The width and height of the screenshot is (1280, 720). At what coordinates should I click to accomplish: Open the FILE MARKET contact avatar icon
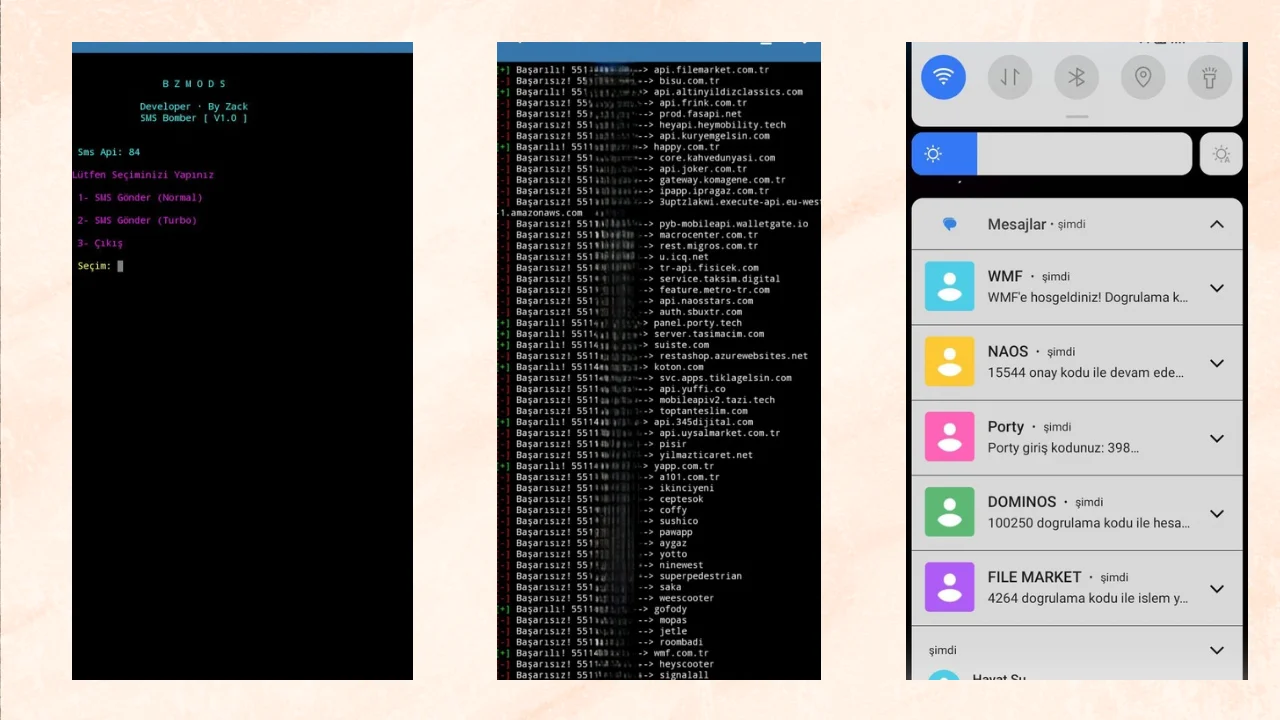click(x=950, y=587)
